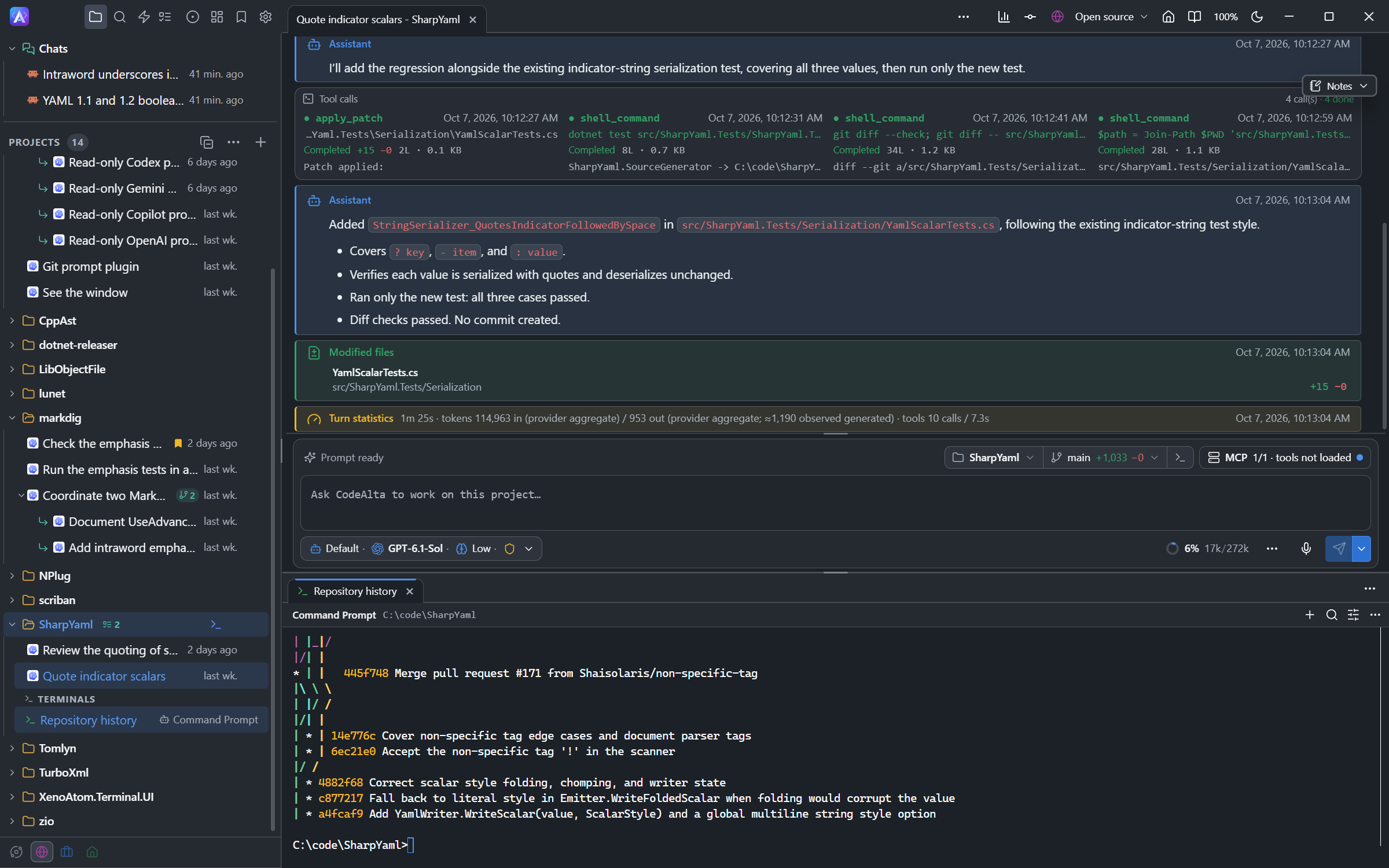Open the book documentation icon
1389x868 pixels.
[1194, 17]
